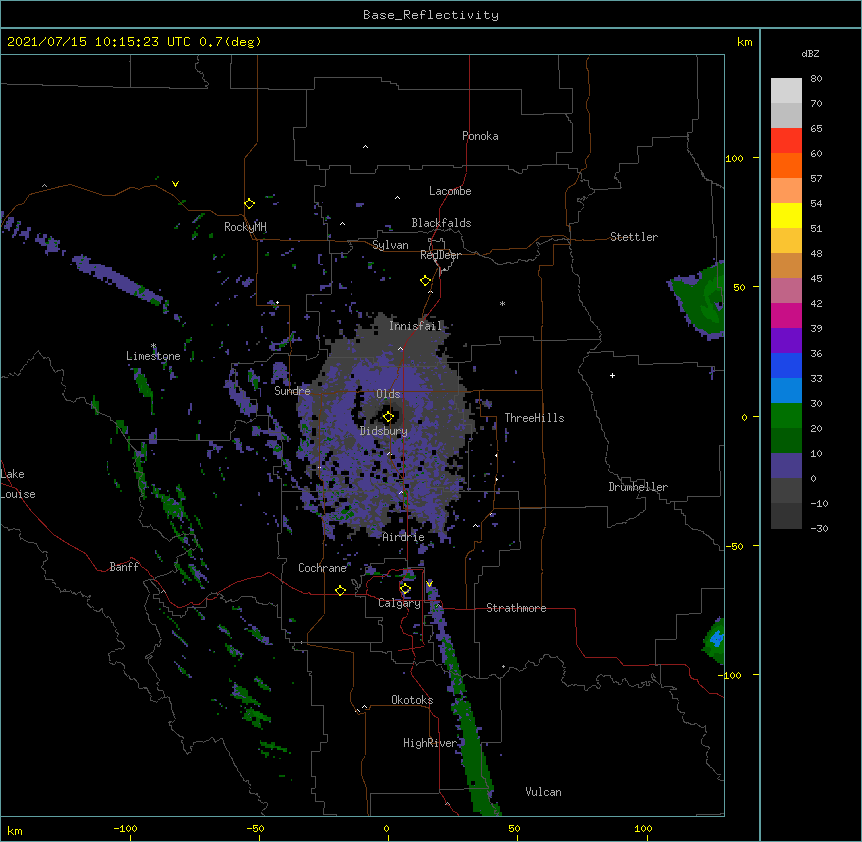Click the Innisfail label
Image resolution: width=862 pixels, height=842 pixels.
pyautogui.click(x=415, y=326)
